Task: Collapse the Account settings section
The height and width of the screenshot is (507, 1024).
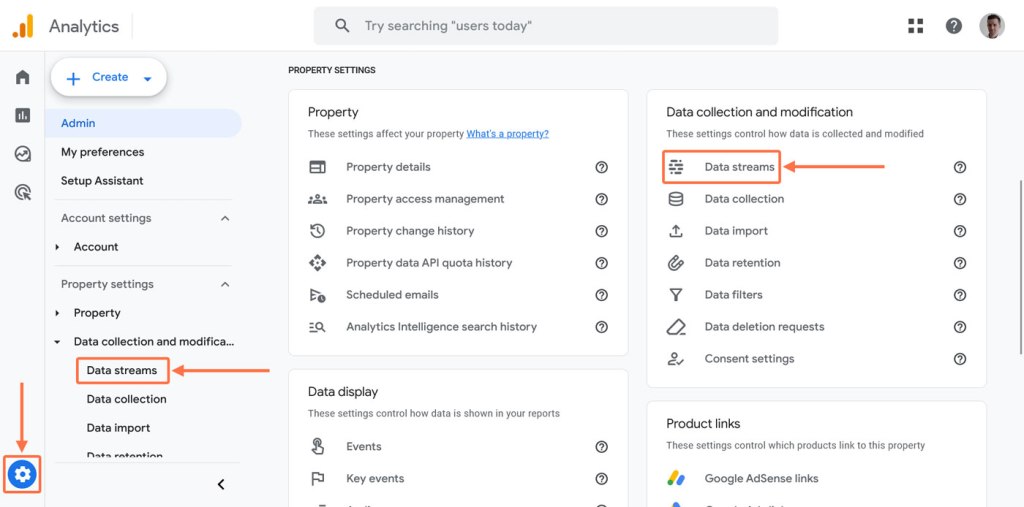Action: [x=225, y=218]
